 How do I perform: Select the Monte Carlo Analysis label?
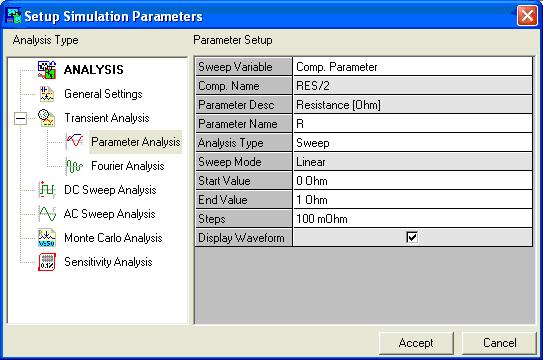click(113, 238)
